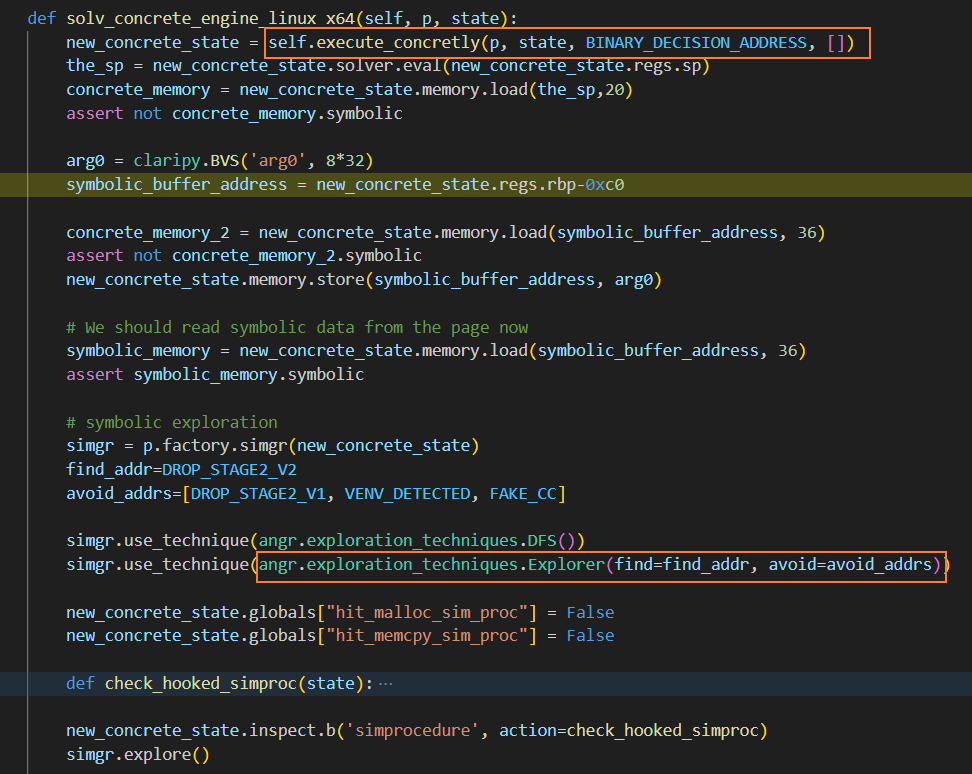Click the action=check_hooked_simproc argument

(x=629, y=731)
